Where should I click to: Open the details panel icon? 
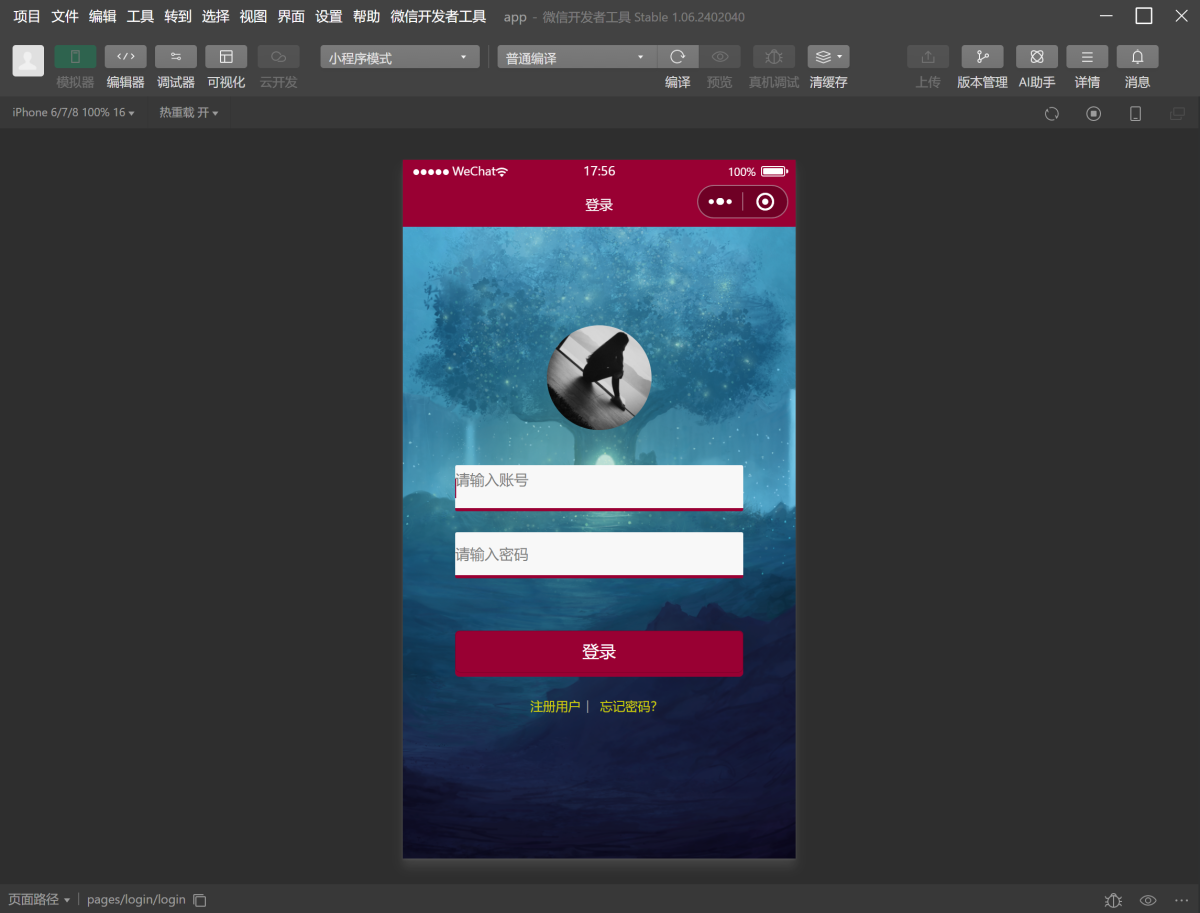[x=1087, y=57]
